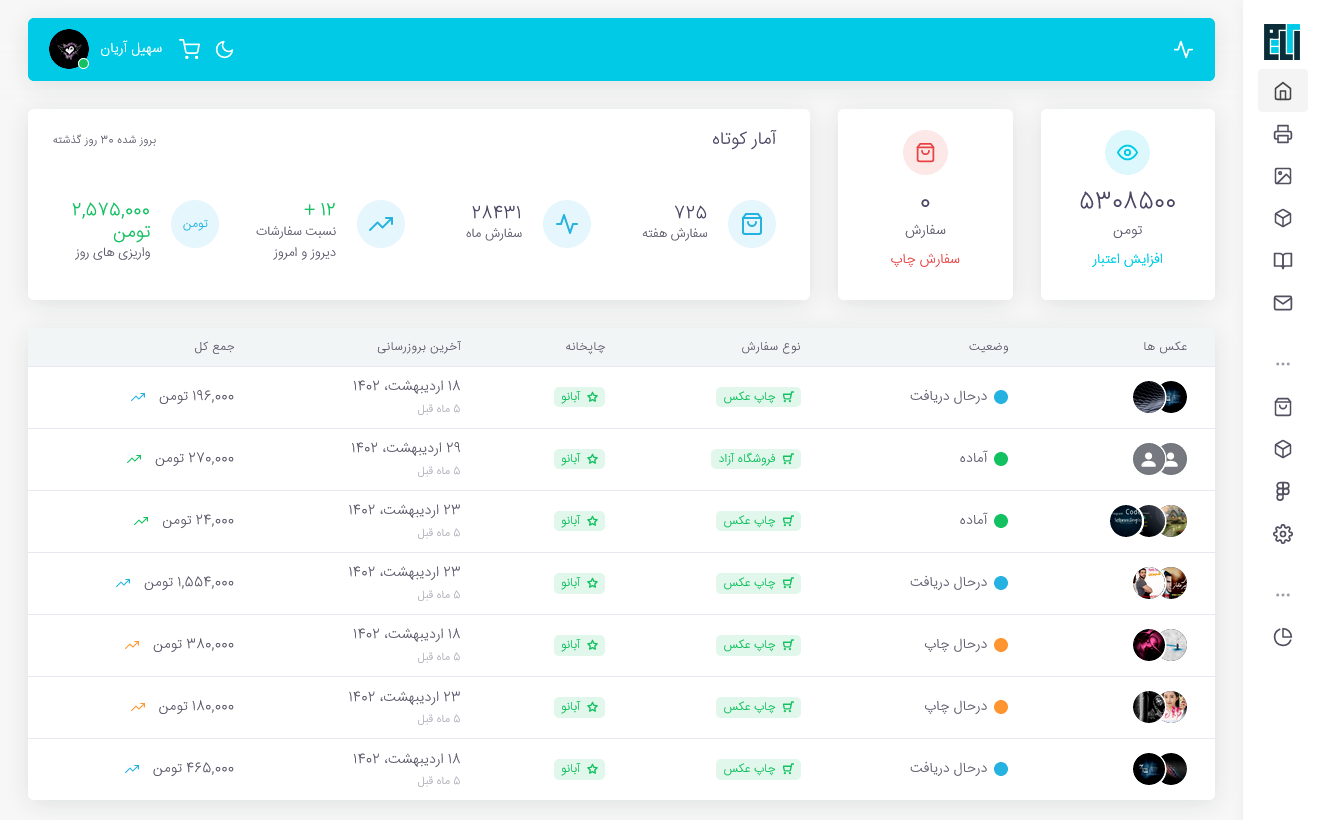Open the settings gear in sidebar

tap(1283, 534)
